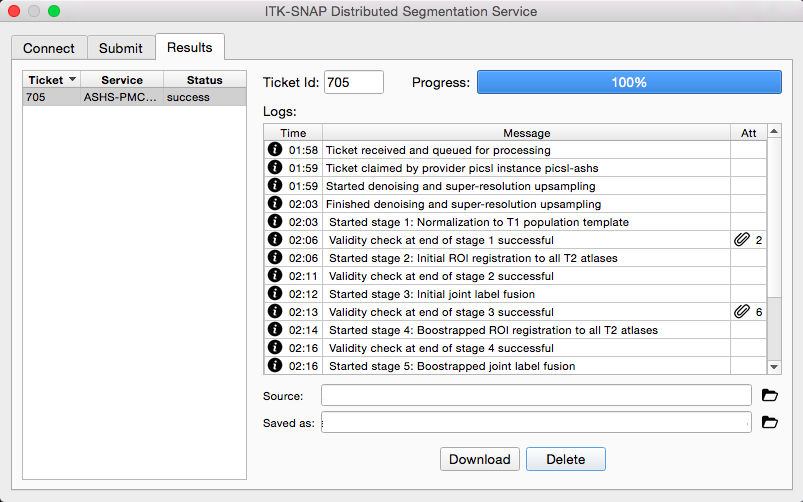Click the ASHS-PMC... service cell
This screenshot has height=502, width=803.
pyautogui.click(x=121, y=97)
